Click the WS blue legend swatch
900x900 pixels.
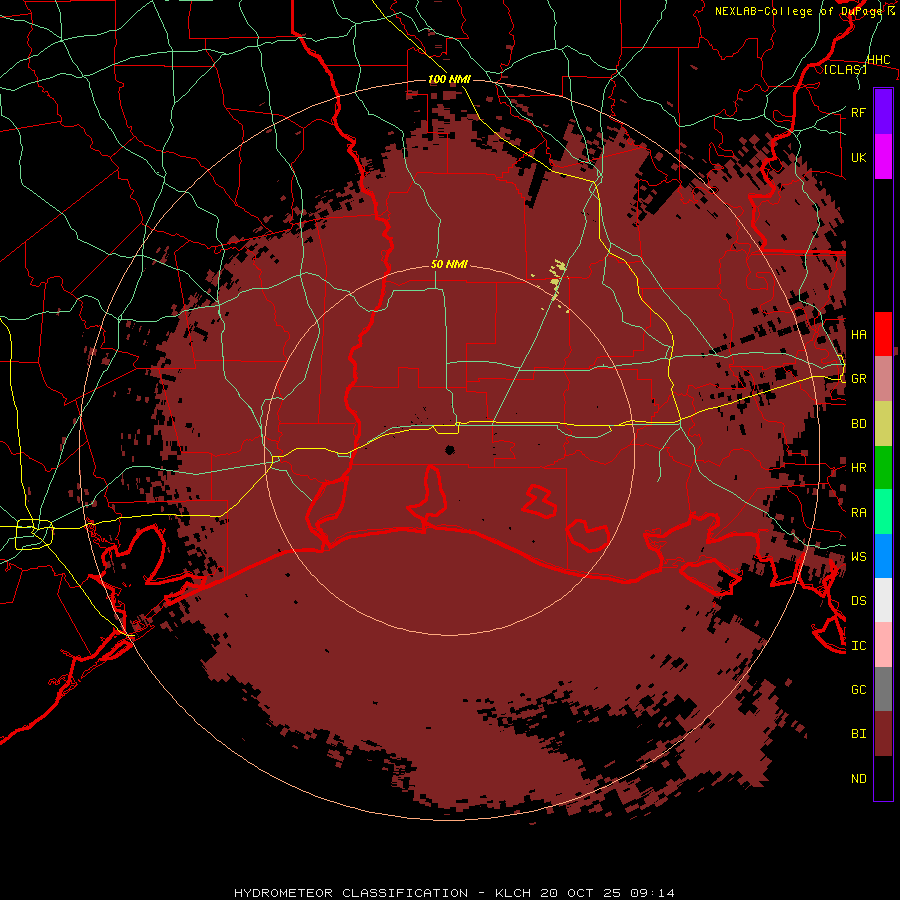click(x=883, y=556)
